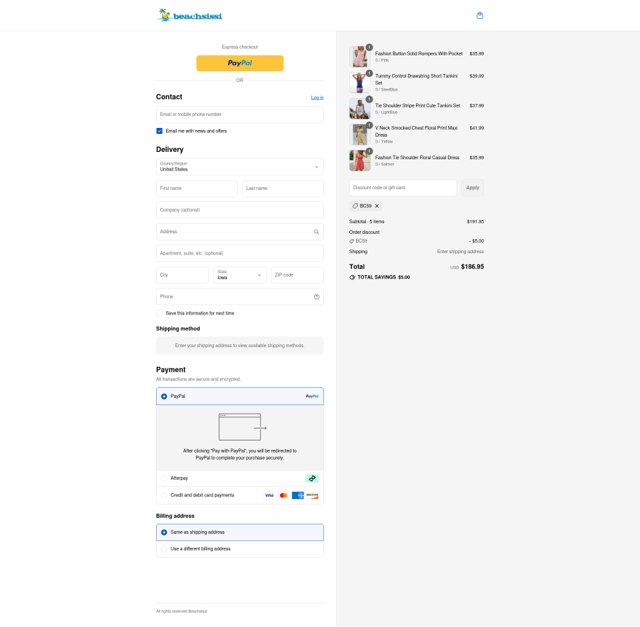The image size is (640, 627).
Task: Click the Discover card icon
Action: click(312, 495)
